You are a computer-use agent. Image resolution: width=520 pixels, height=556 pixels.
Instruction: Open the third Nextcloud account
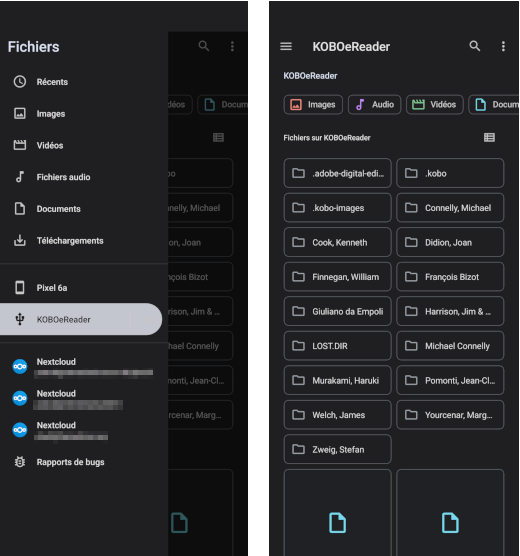coord(84,430)
